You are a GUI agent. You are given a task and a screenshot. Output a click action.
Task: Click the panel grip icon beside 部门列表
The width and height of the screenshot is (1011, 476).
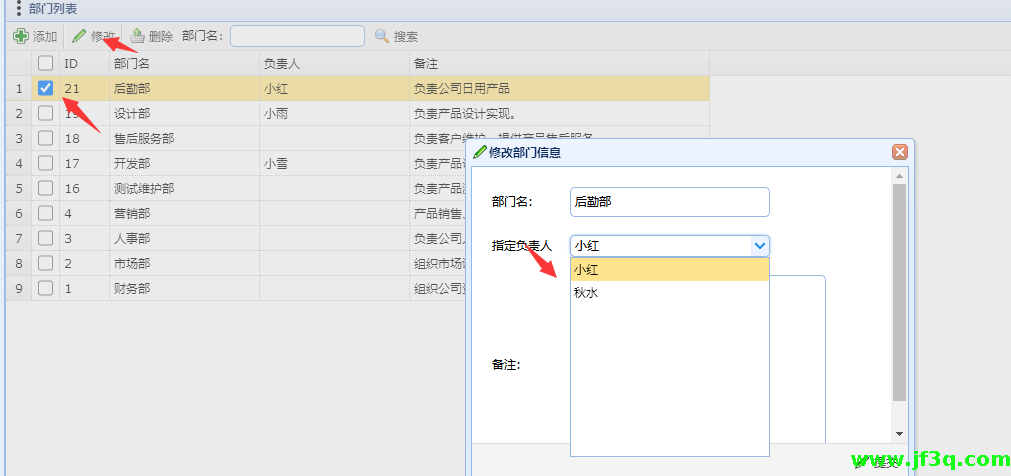click(x=18, y=8)
